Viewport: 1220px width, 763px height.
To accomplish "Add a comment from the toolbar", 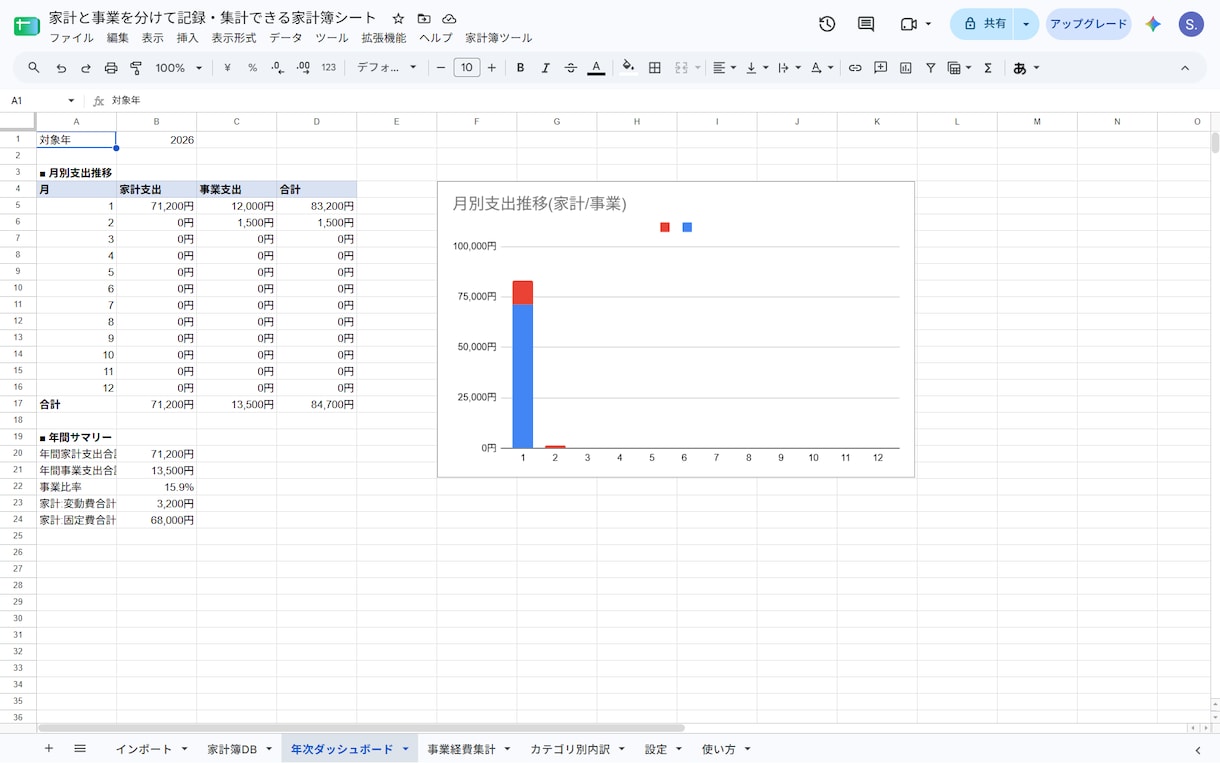I will point(881,68).
